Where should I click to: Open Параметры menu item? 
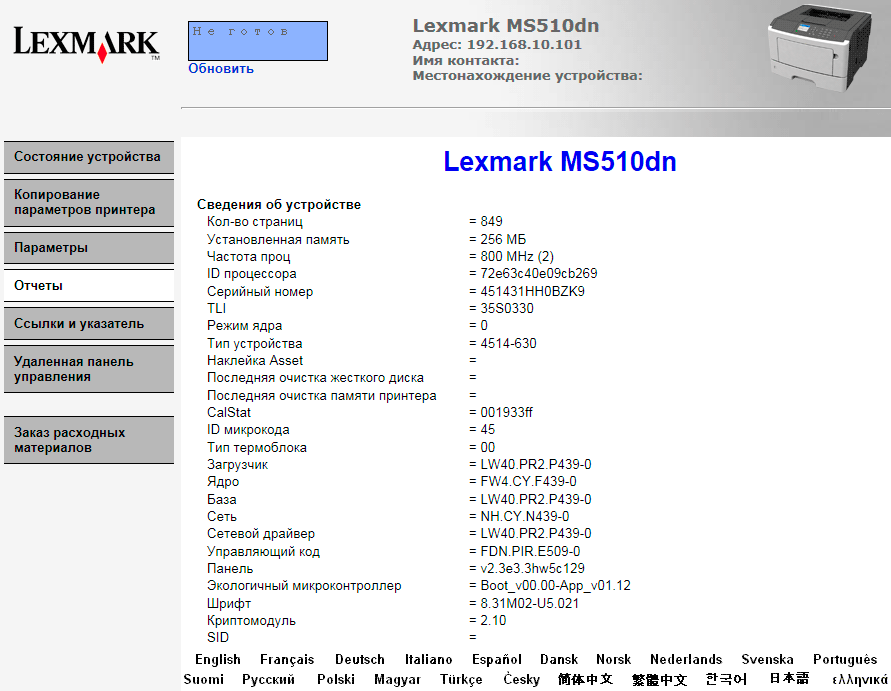[x=89, y=248]
